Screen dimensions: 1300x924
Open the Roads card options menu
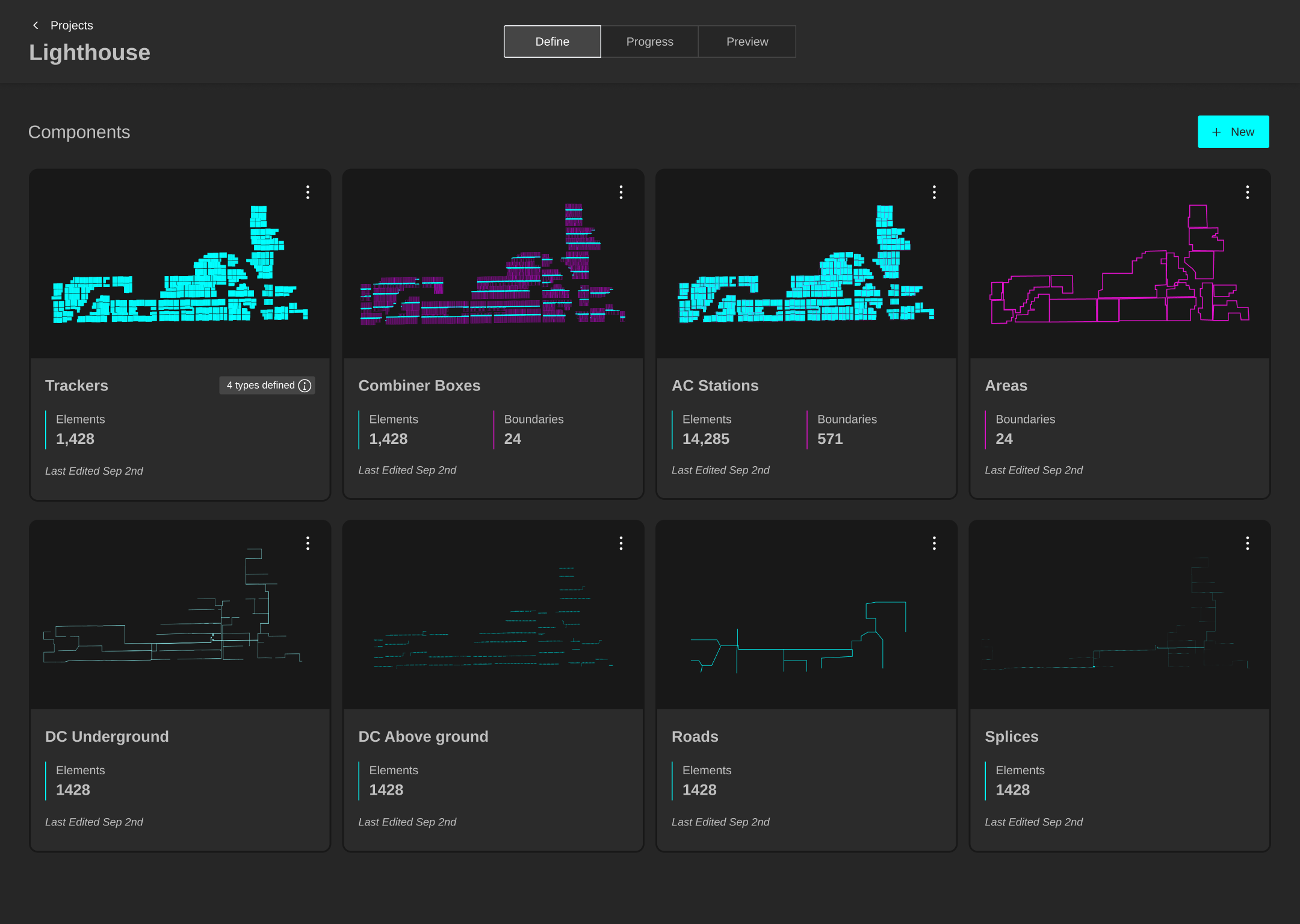(934, 543)
